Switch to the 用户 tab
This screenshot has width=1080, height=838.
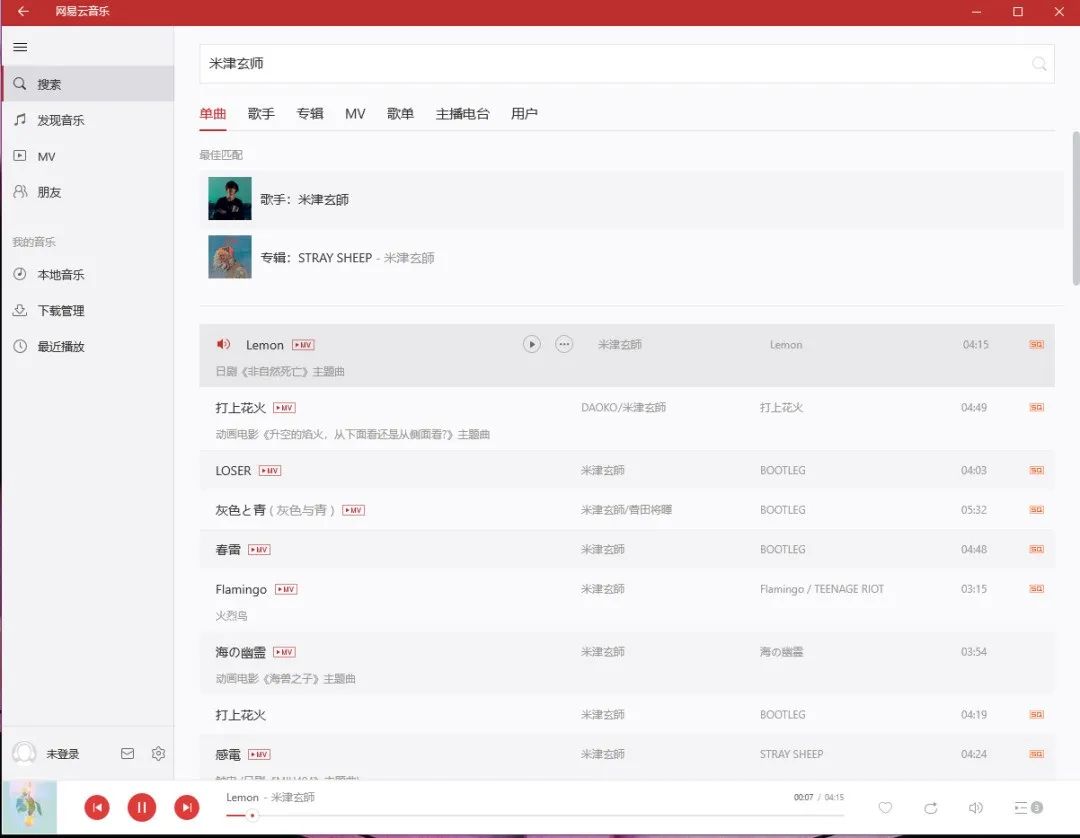[x=524, y=114]
